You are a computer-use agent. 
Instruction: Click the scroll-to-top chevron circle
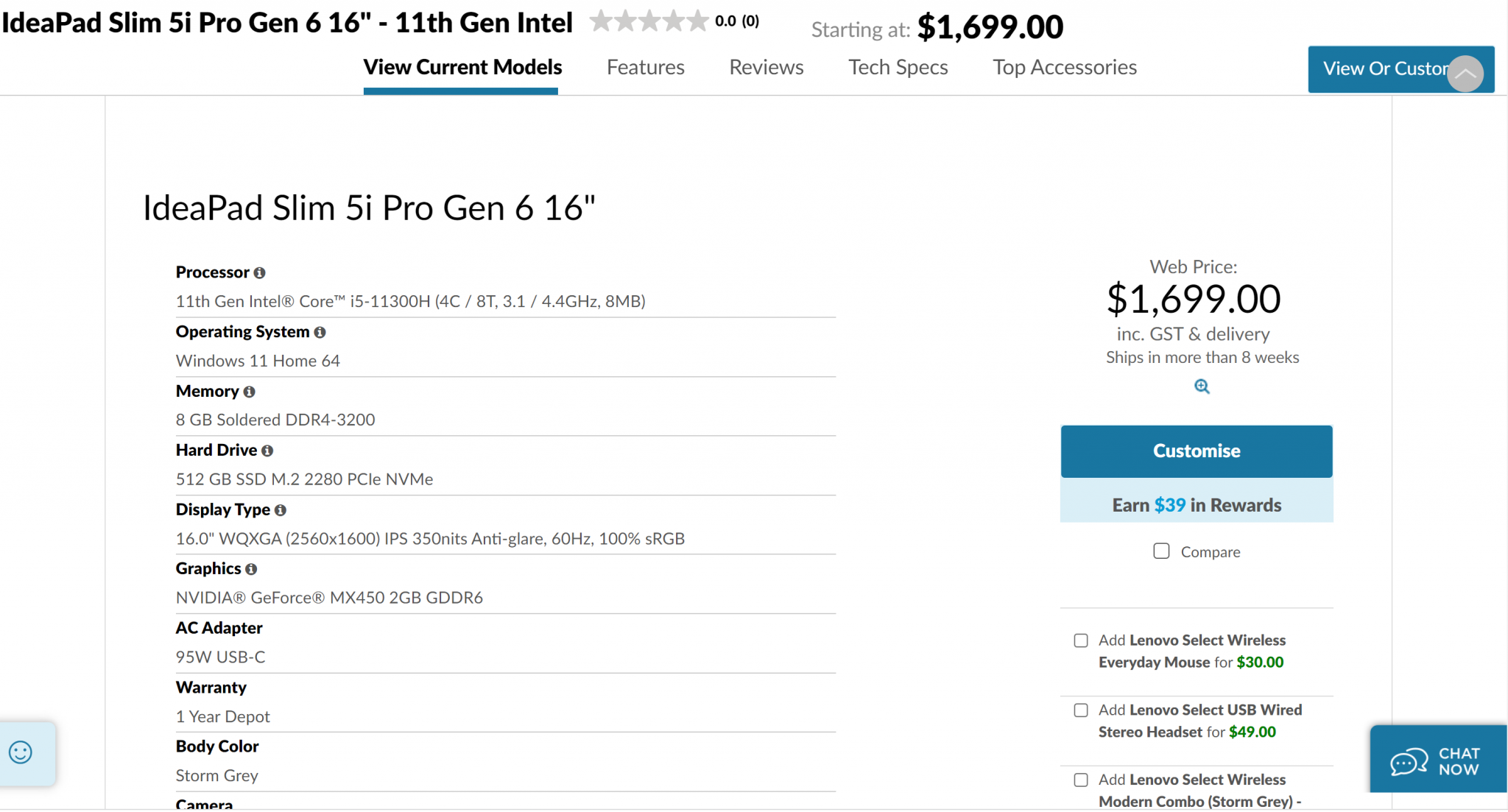click(1465, 74)
